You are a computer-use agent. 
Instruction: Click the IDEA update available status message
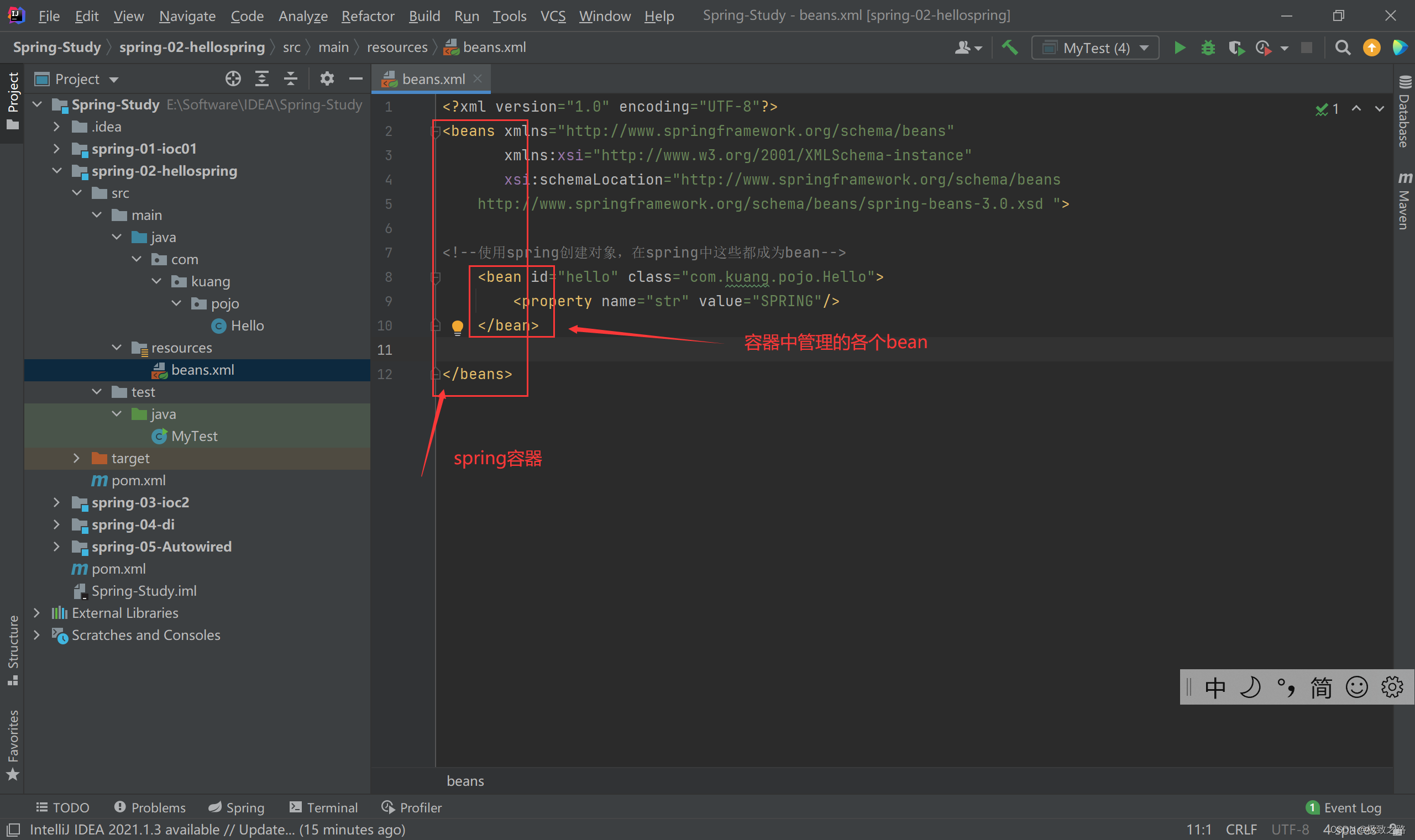tap(217, 830)
